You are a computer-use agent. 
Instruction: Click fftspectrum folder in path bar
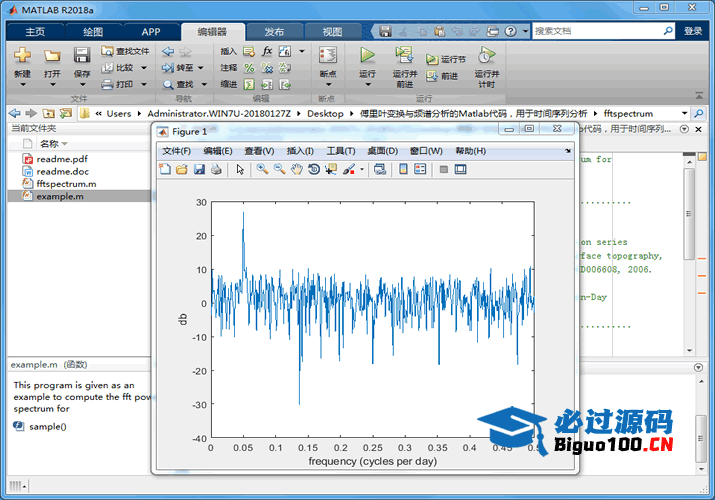point(628,113)
